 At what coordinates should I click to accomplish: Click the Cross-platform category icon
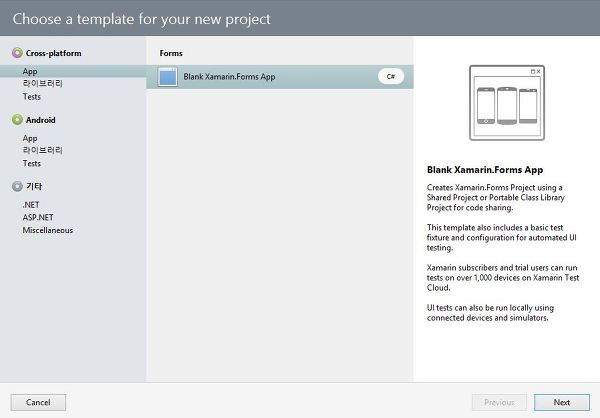[17, 53]
